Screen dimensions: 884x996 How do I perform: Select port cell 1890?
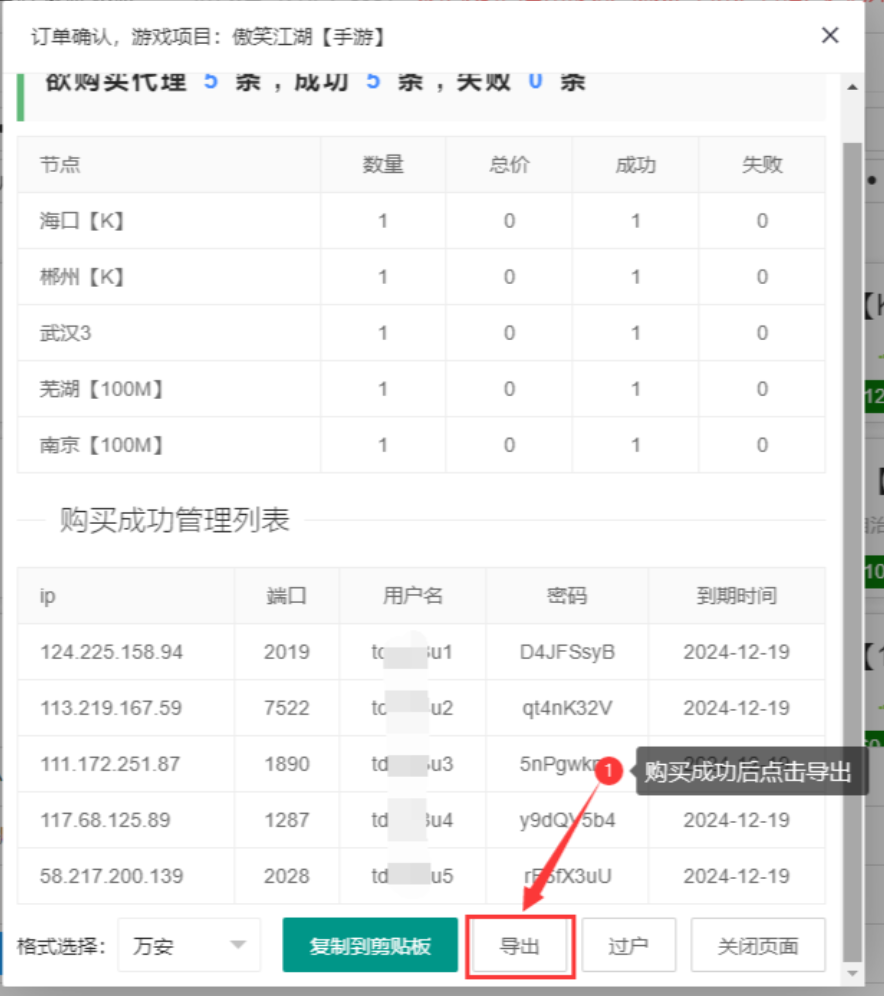pyautogui.click(x=286, y=764)
